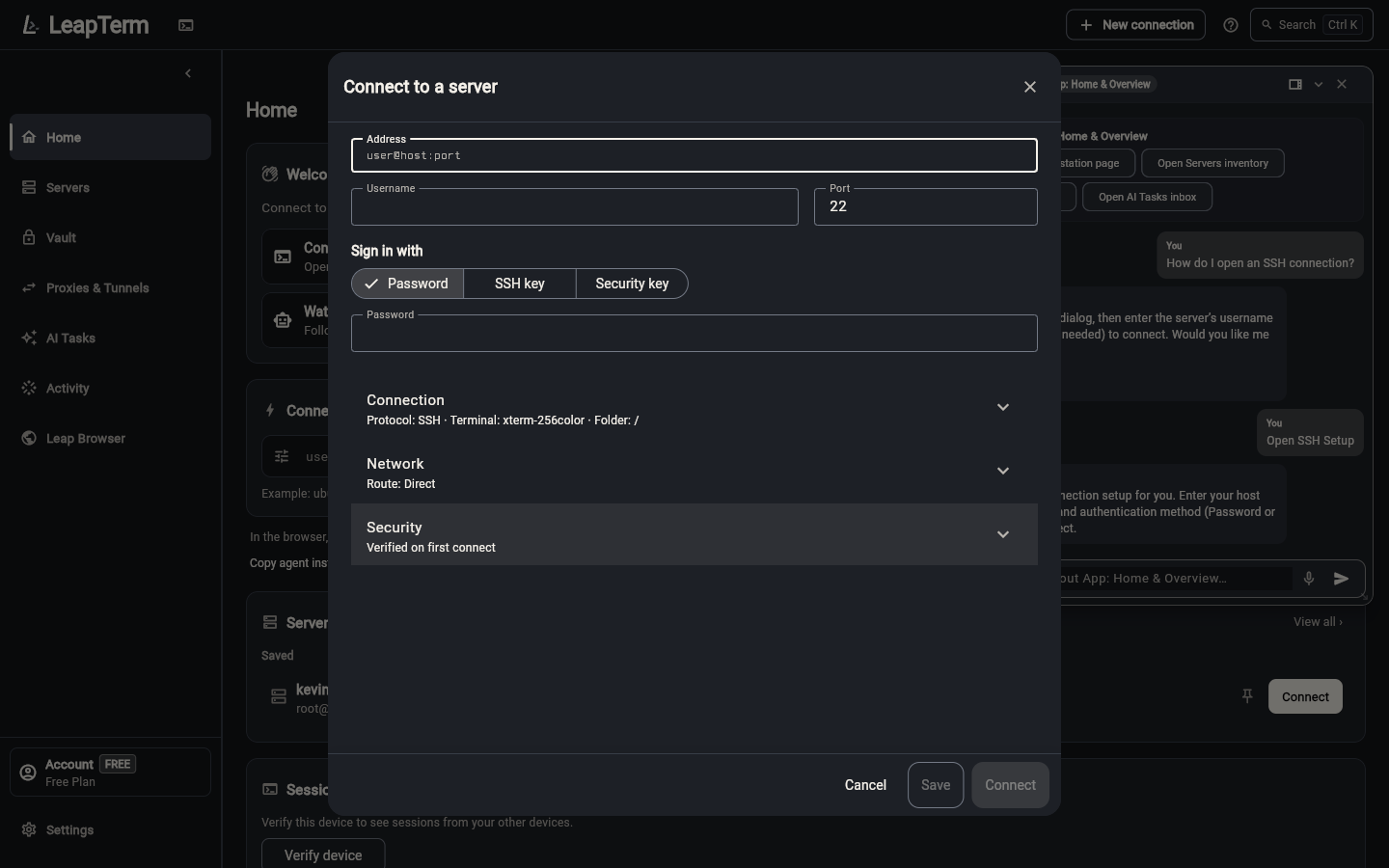This screenshot has width=1389, height=868.
Task: Expand the Connection section
Action: [x=694, y=408]
